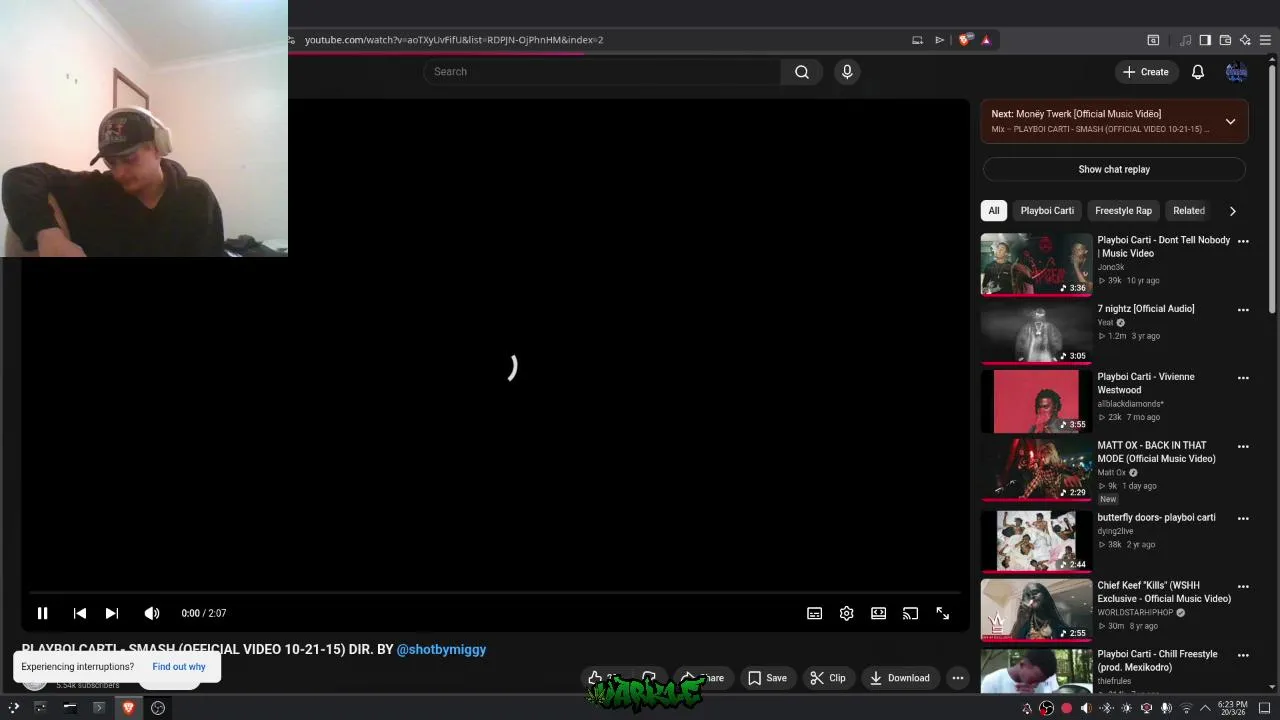Open Brave Rewards triangle icon

pos(986,40)
